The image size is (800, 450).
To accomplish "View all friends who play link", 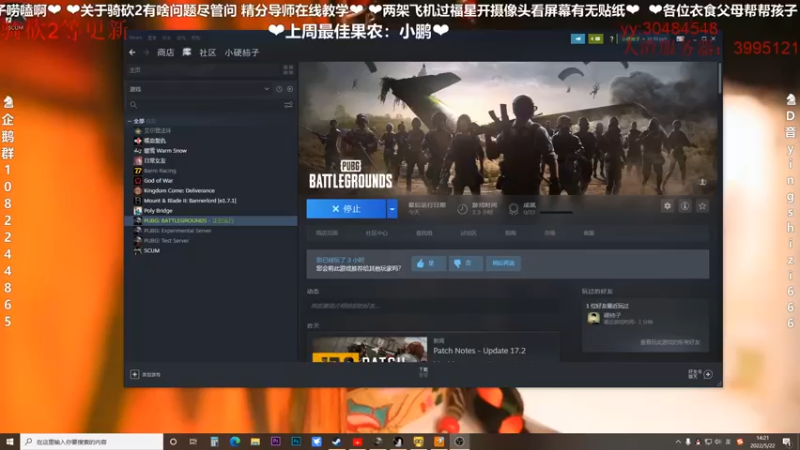I will pos(670,342).
